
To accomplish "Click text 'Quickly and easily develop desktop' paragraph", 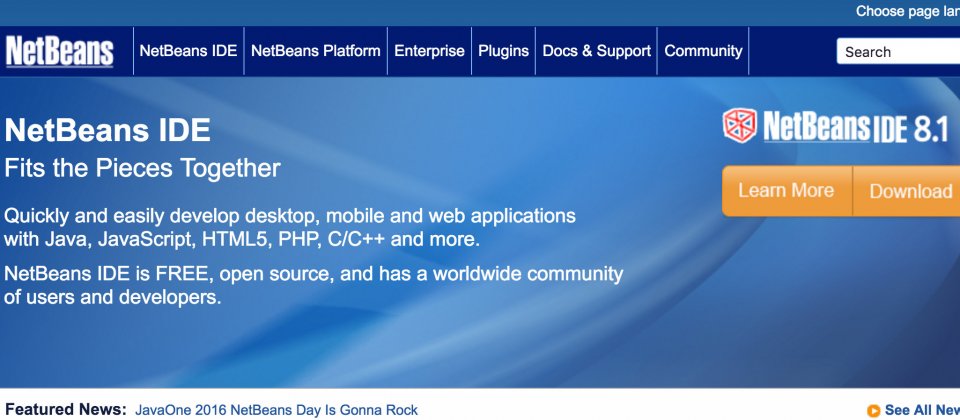I will click(290, 227).
